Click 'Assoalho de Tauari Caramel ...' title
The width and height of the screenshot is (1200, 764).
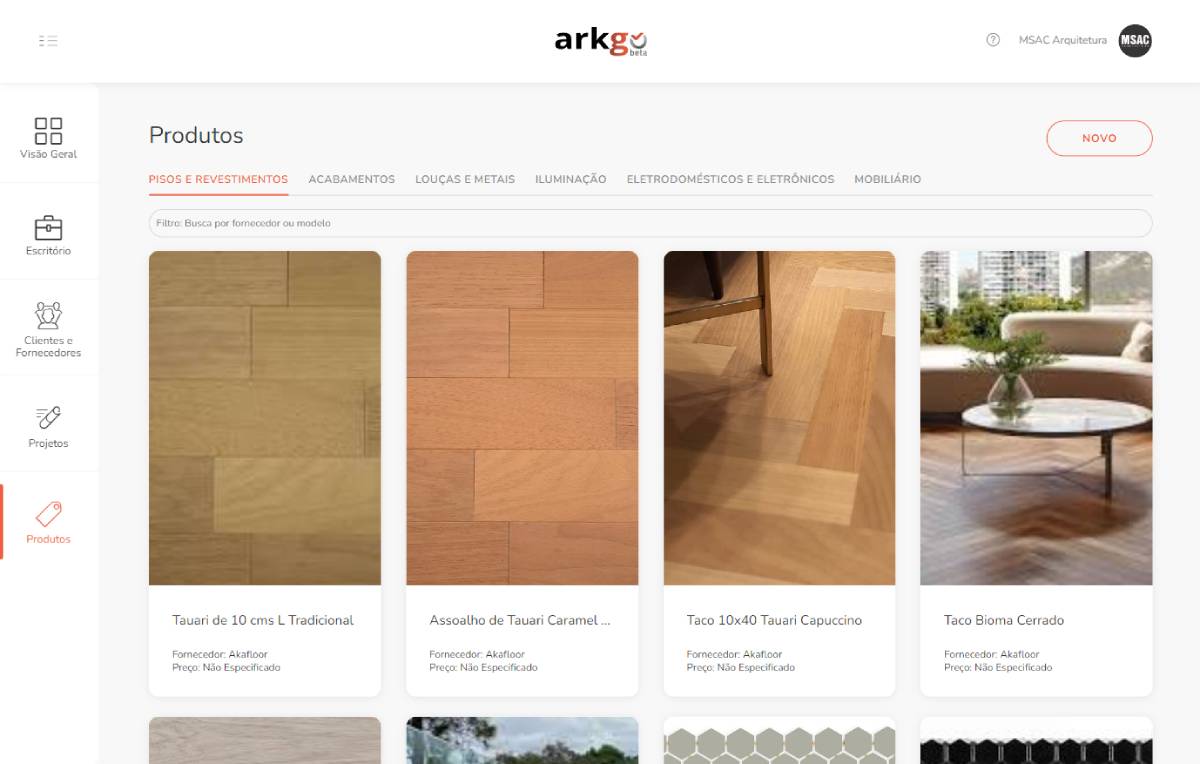pos(519,620)
